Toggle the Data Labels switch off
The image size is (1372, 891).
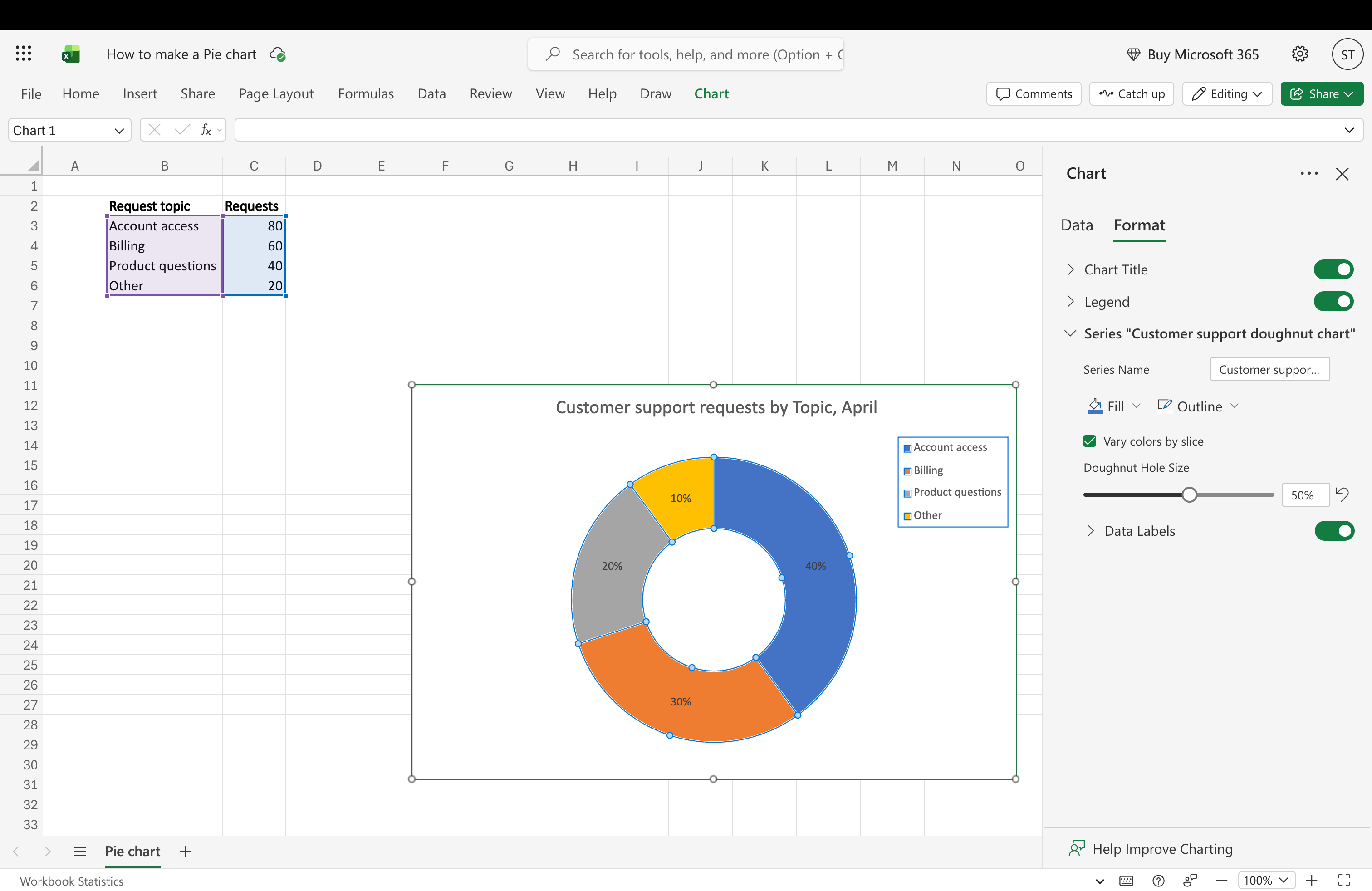pos(1334,531)
